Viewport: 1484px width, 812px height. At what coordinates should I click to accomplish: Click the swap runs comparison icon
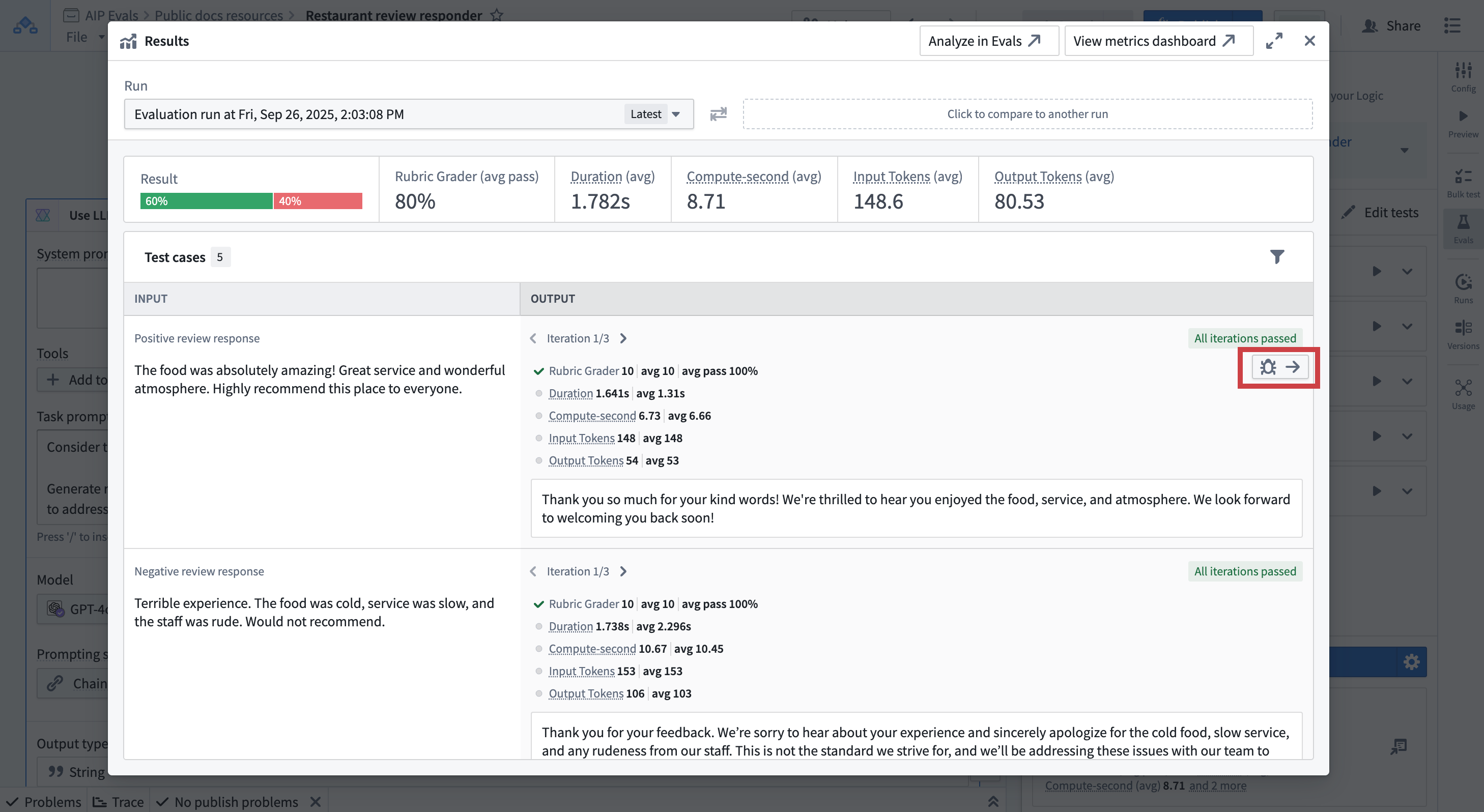pyautogui.click(x=718, y=114)
